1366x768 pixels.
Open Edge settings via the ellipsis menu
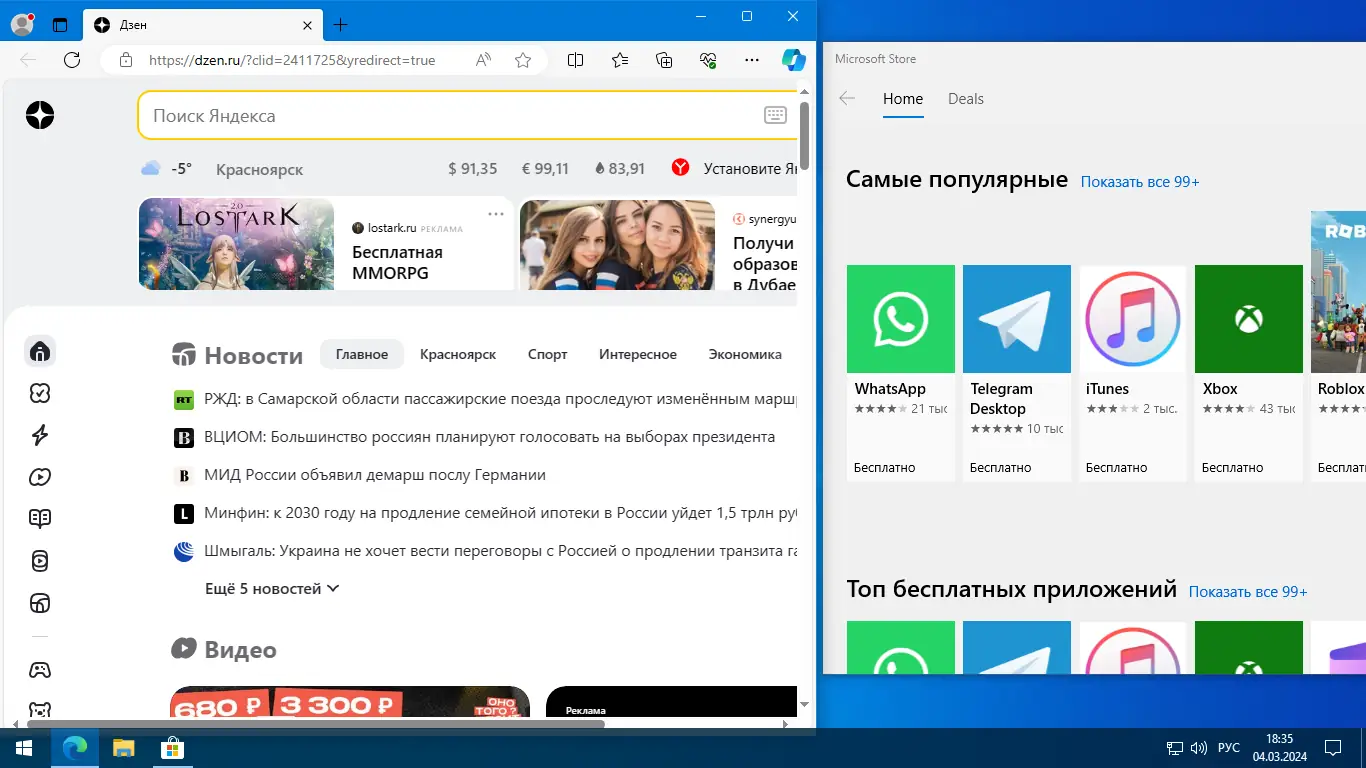(x=752, y=60)
